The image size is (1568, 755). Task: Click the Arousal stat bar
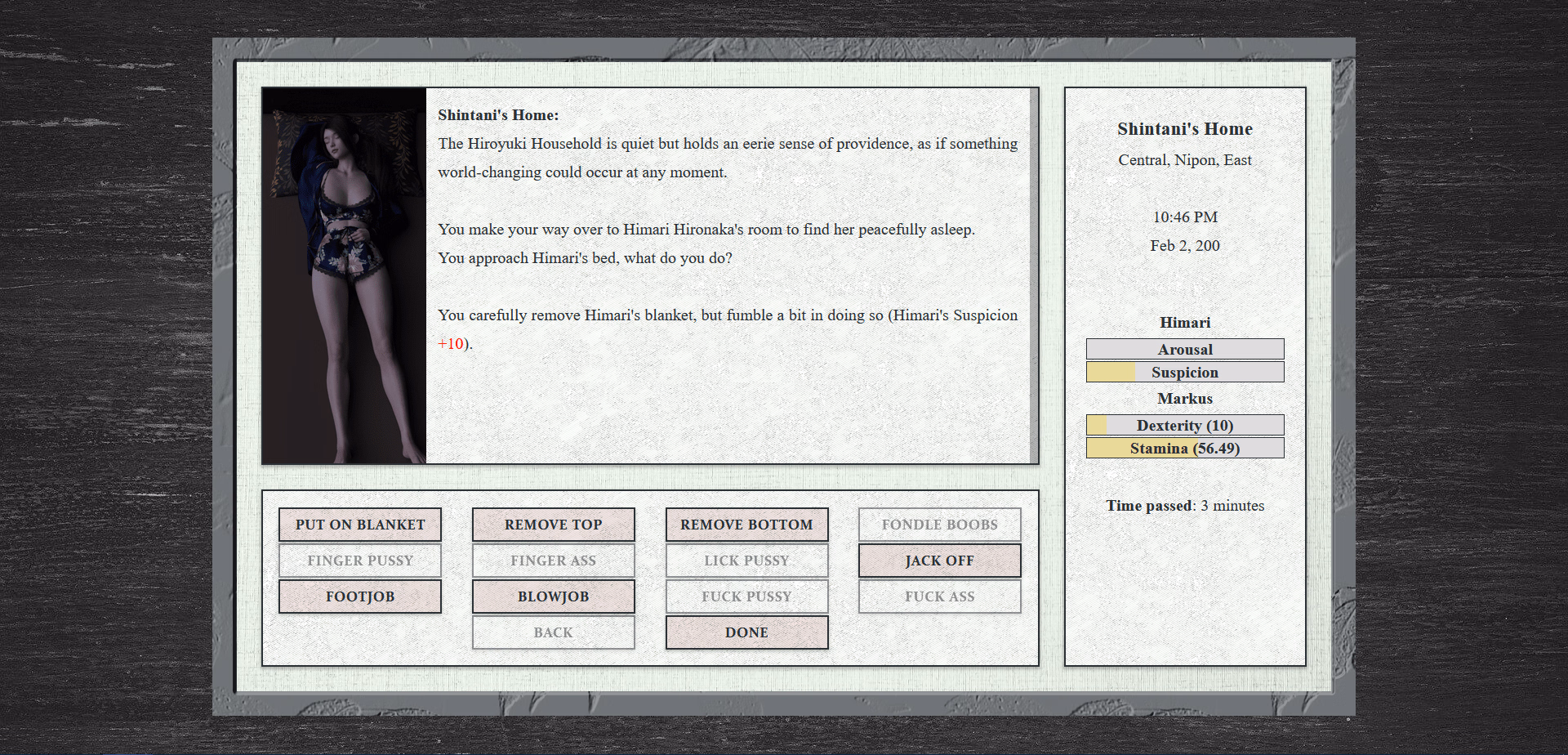point(1184,349)
